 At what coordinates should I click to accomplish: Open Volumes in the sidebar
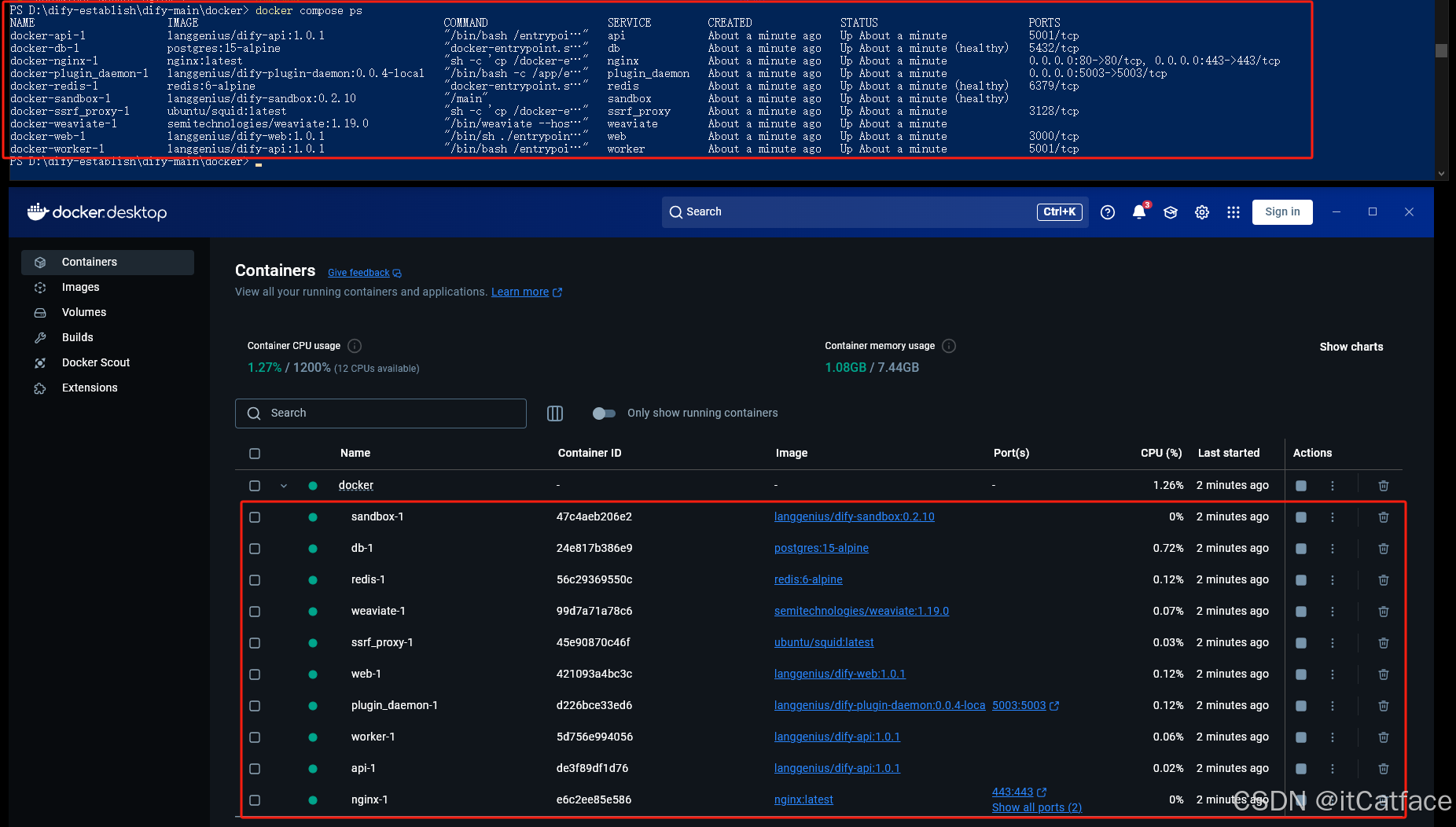tap(108, 313)
